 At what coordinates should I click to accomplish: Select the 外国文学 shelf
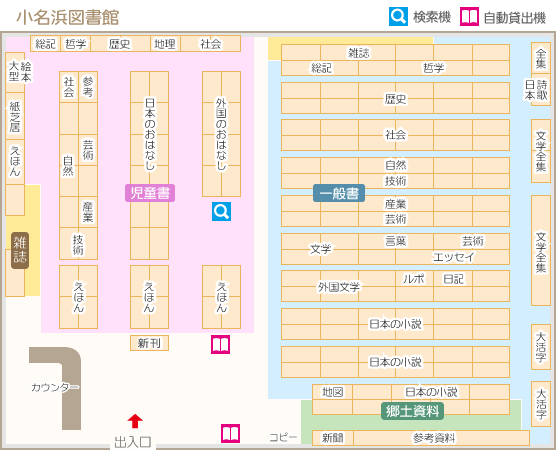pyautogui.click(x=338, y=286)
